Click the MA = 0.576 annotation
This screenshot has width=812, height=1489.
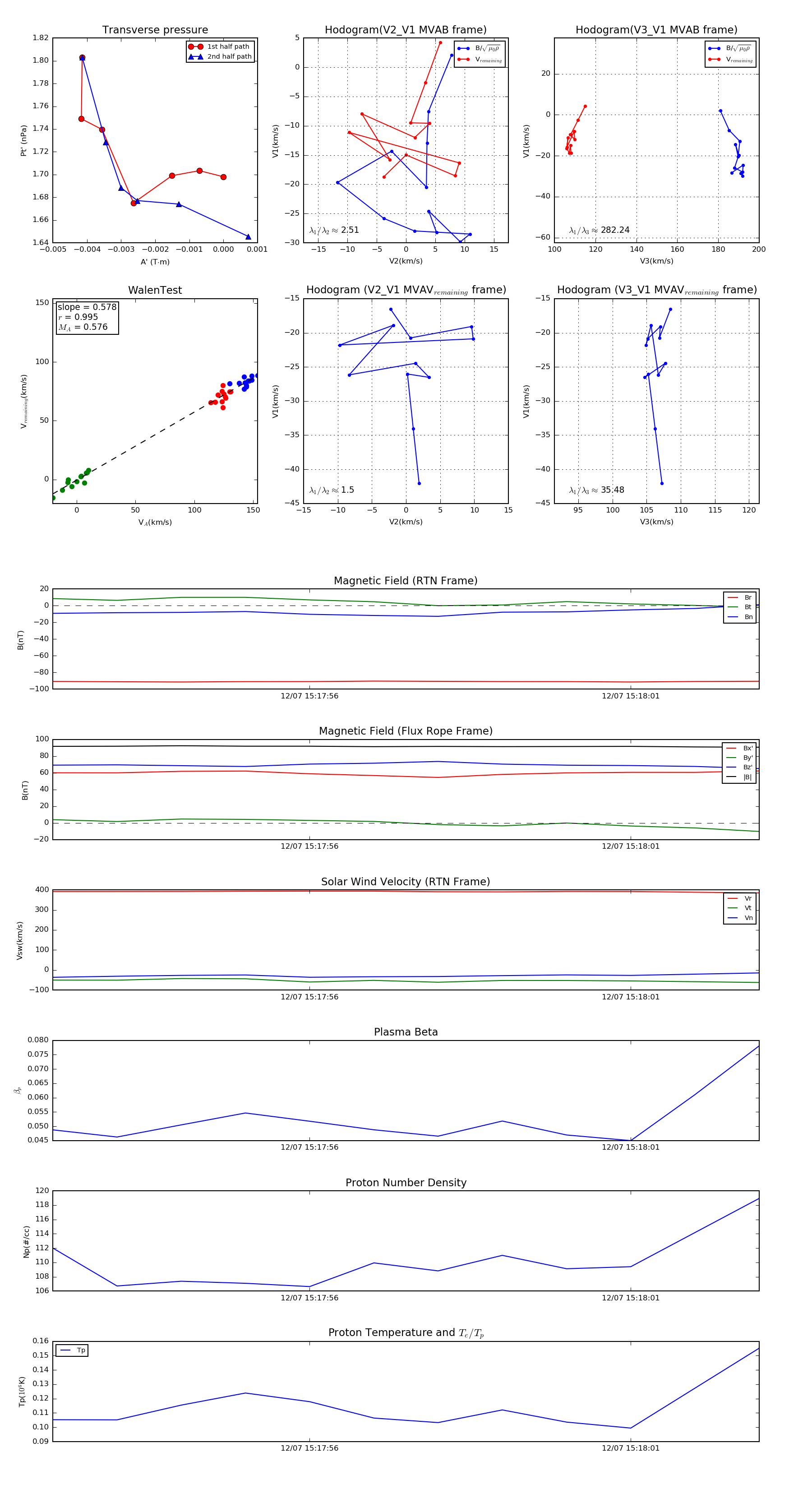pyautogui.click(x=83, y=327)
